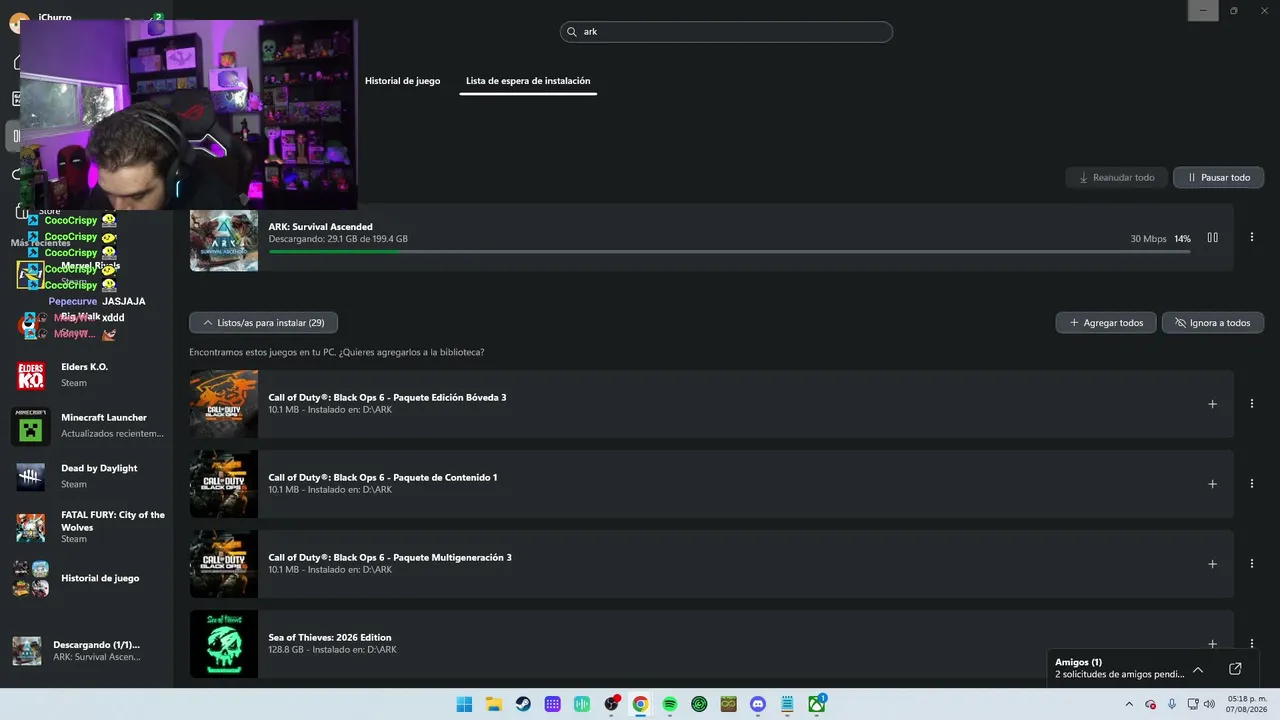Pop out the Amigos friends panel
The height and width of the screenshot is (720, 1280).
tap(1235, 669)
